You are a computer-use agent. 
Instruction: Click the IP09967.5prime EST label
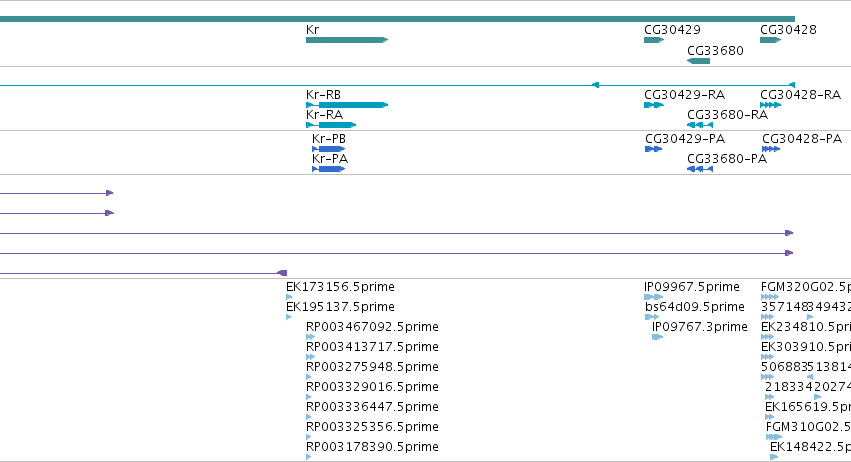691,287
